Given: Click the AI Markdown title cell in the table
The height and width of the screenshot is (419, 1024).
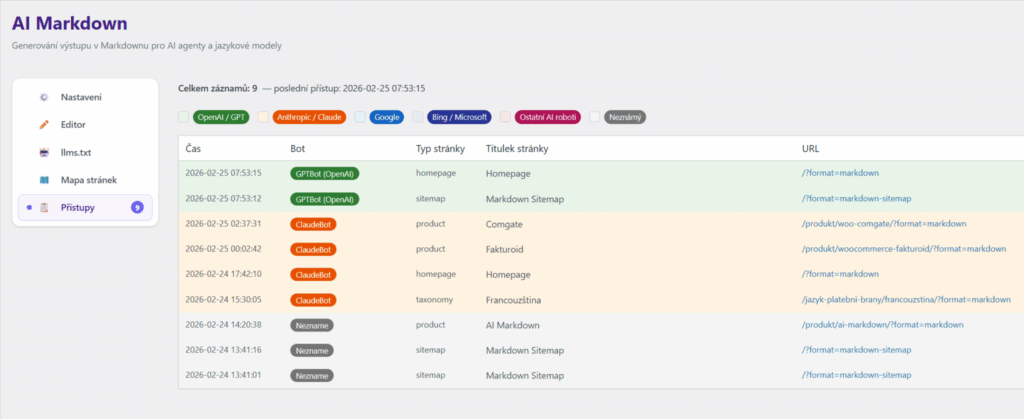Looking at the screenshot, I should 513,325.
